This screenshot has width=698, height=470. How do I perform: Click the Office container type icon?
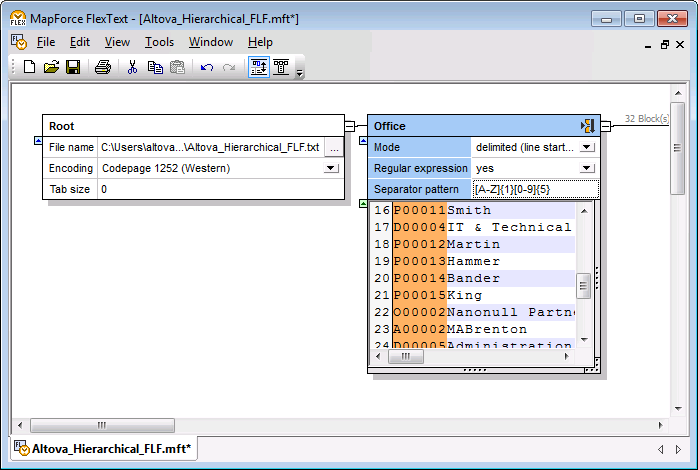pos(587,126)
